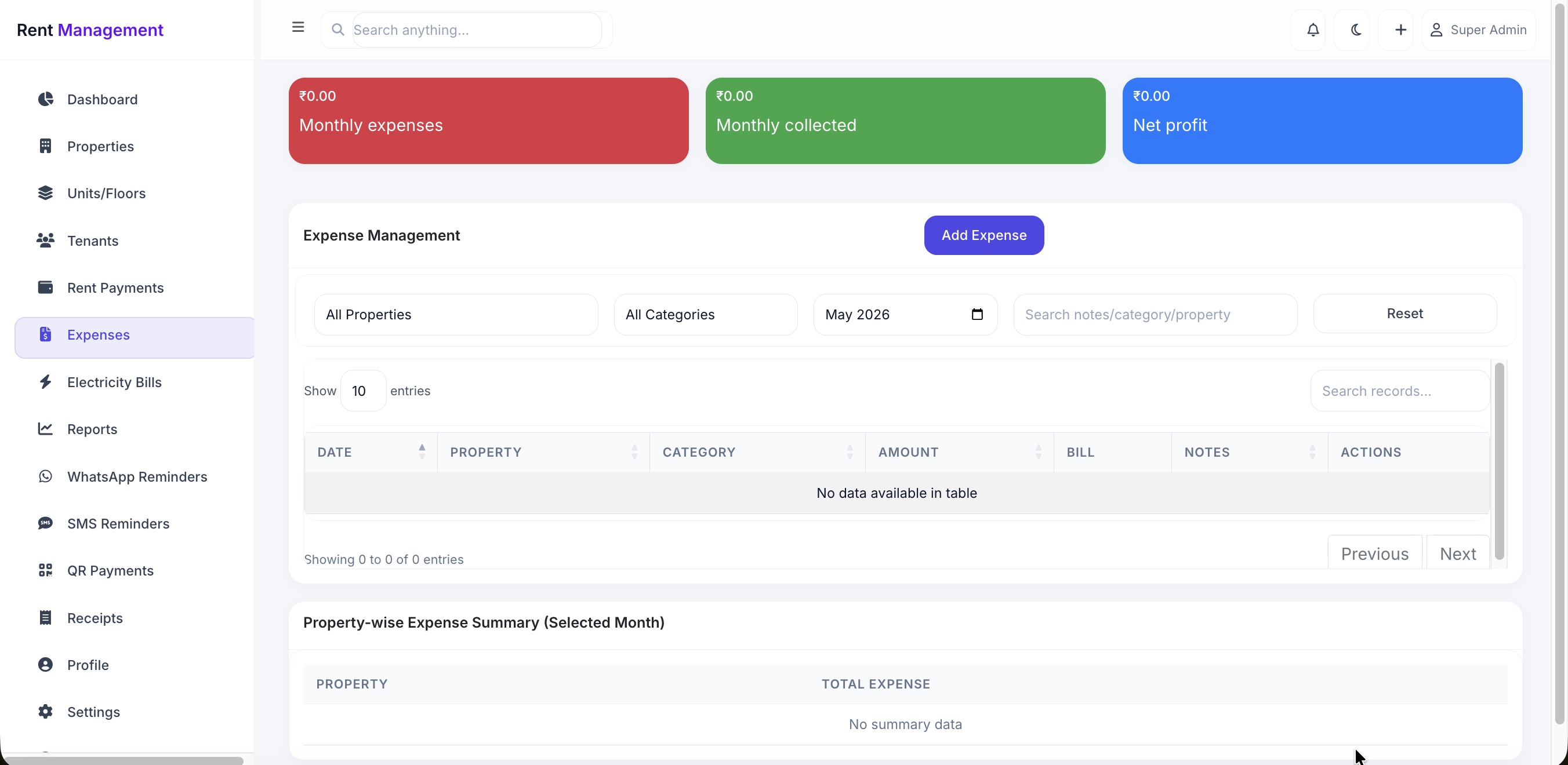Click "No data available in table" text
Viewport: 1568px width, 765px height.
coord(896,493)
